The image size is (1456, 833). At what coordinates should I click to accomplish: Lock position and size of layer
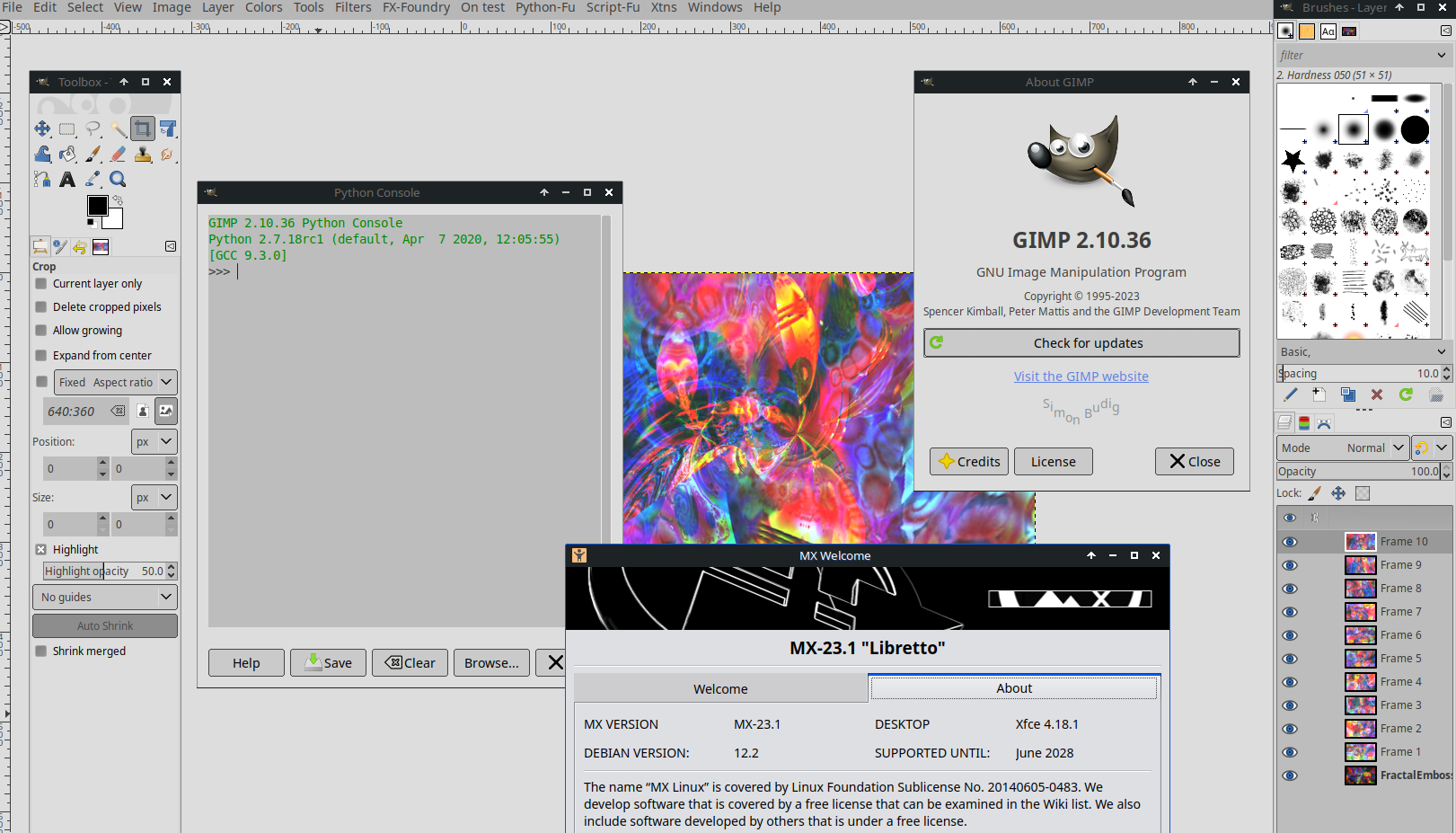click(1338, 493)
